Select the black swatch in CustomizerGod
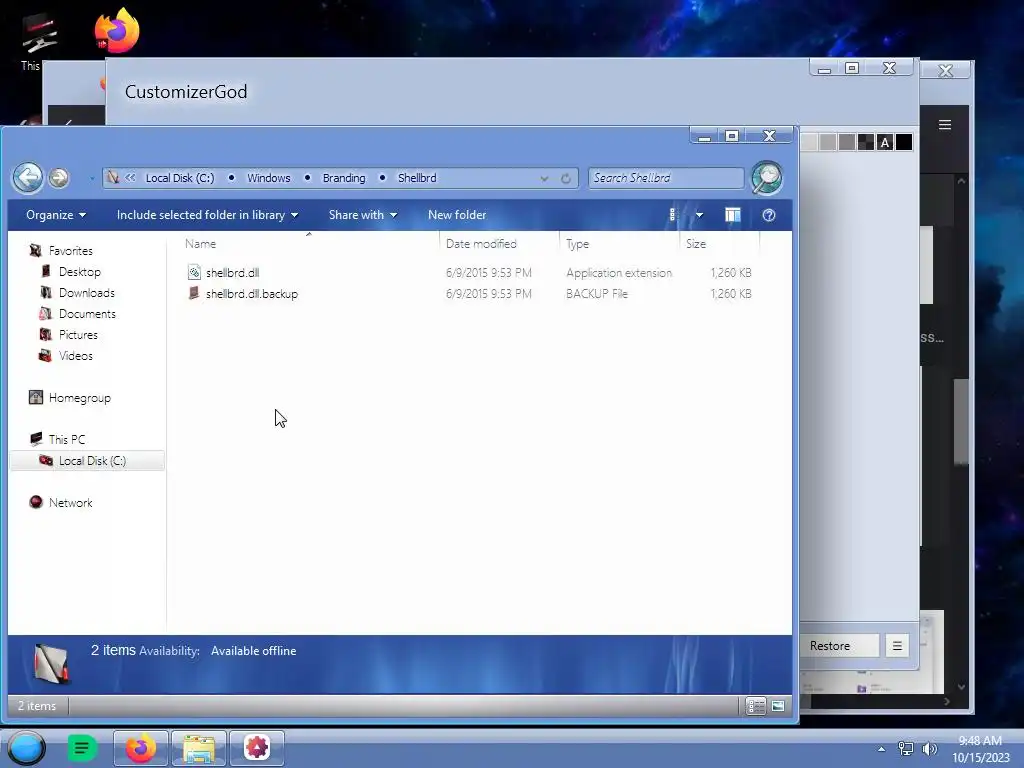 click(x=904, y=142)
